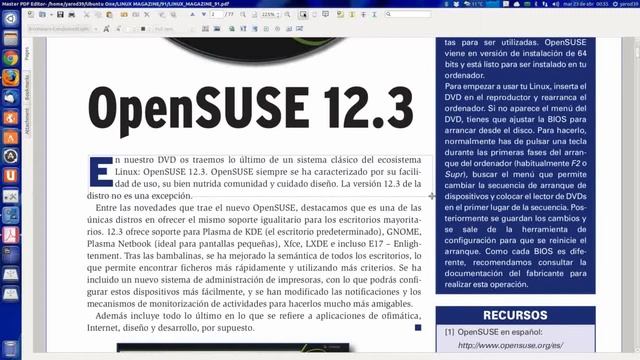
Task: Launch Google Chrome from dock
Action: tap(11, 58)
